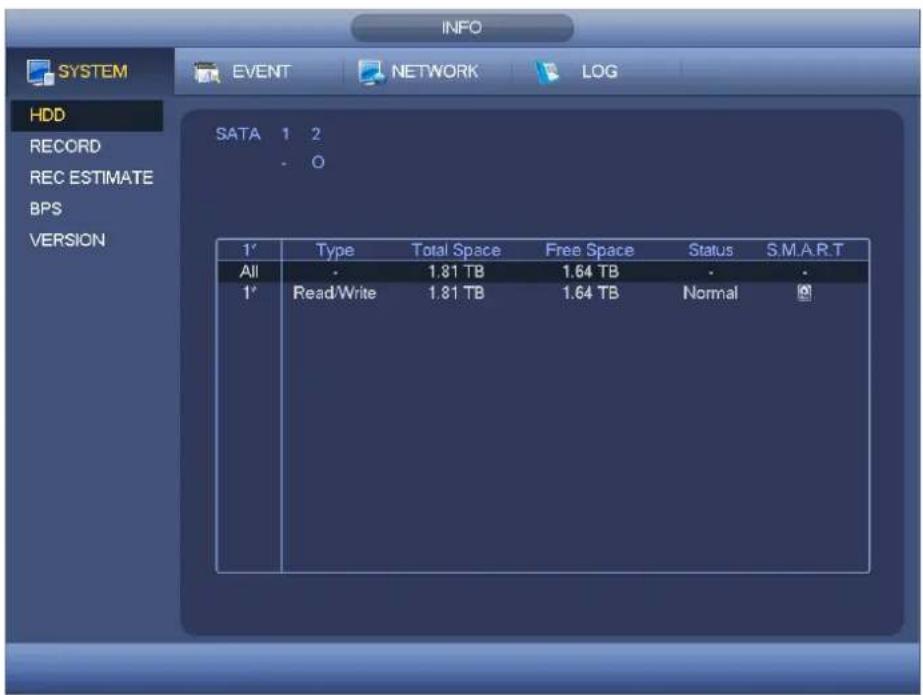This screenshot has width=923, height=695.
Task: Click the S.M.A.R.T column header
Action: [x=805, y=250]
